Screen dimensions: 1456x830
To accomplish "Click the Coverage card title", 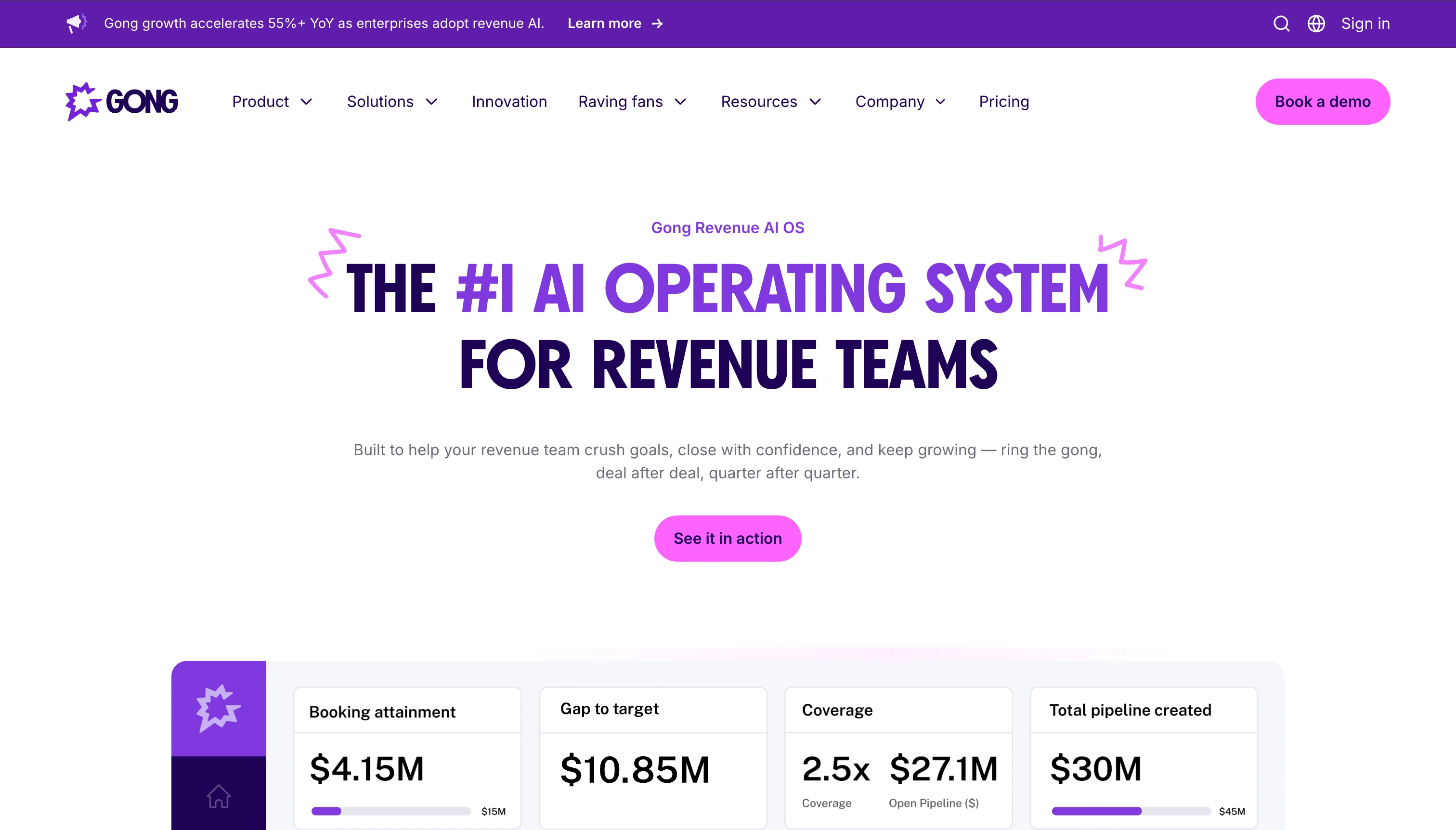I will 837,710.
